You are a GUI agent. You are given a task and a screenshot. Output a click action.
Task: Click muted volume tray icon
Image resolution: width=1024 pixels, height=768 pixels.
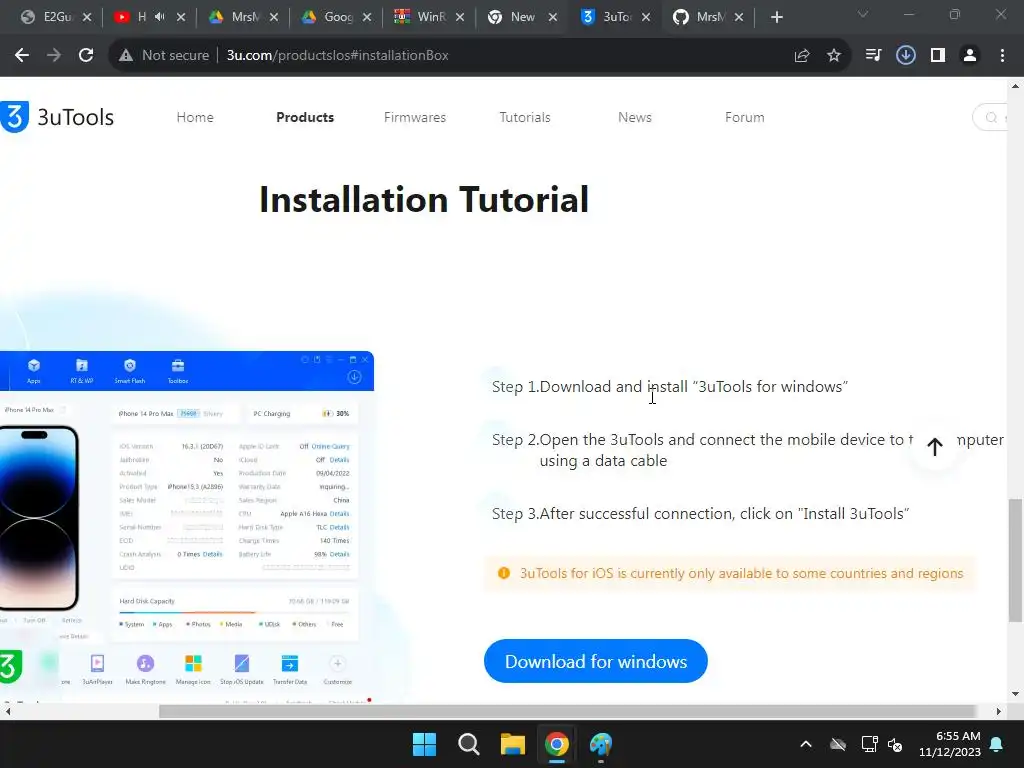pos(895,744)
